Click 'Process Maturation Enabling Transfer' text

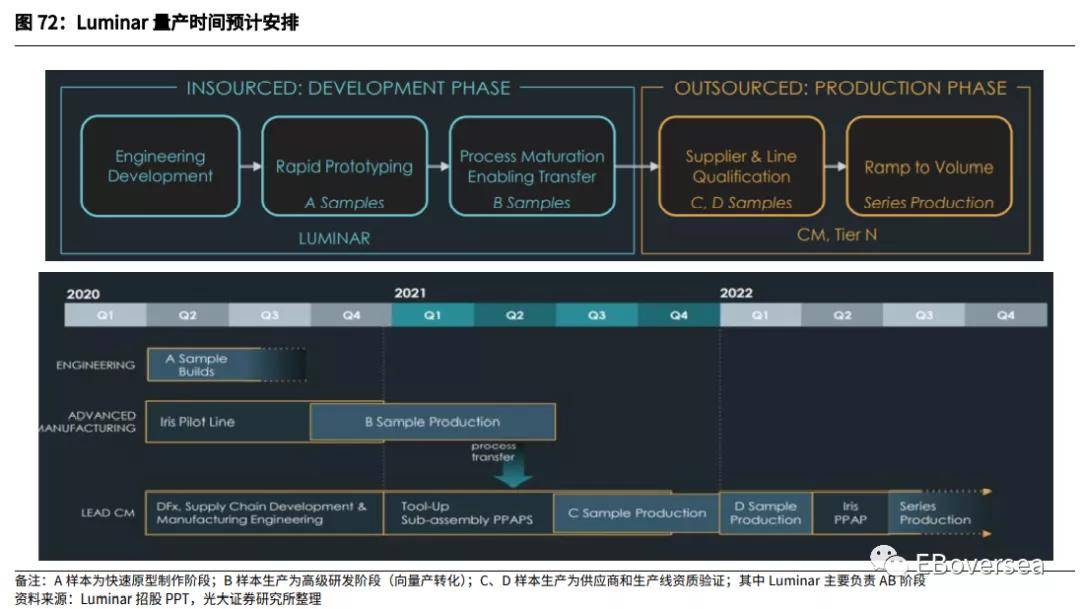coord(532,167)
